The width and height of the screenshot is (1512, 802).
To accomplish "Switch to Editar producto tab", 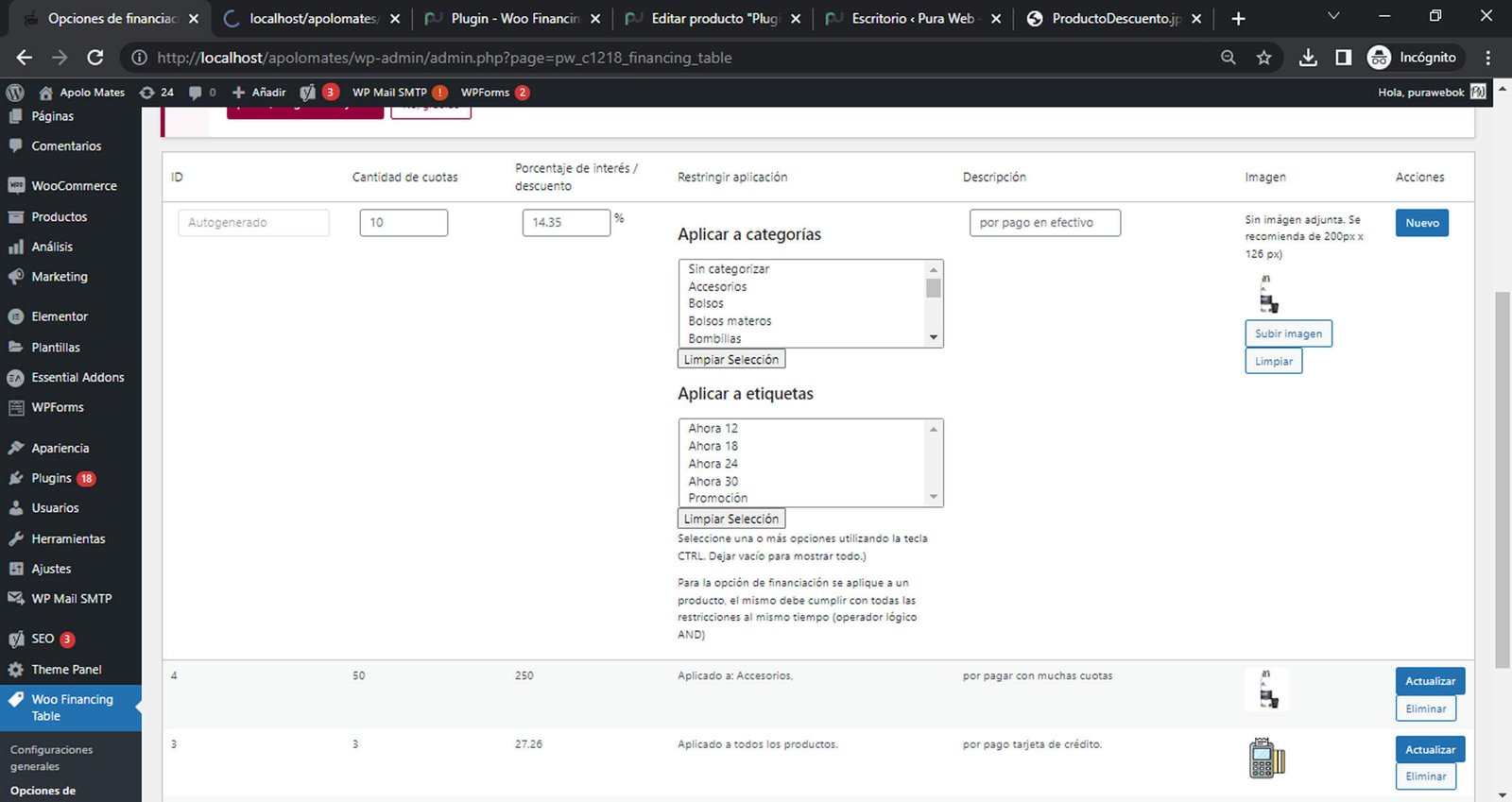I will click(x=714, y=19).
